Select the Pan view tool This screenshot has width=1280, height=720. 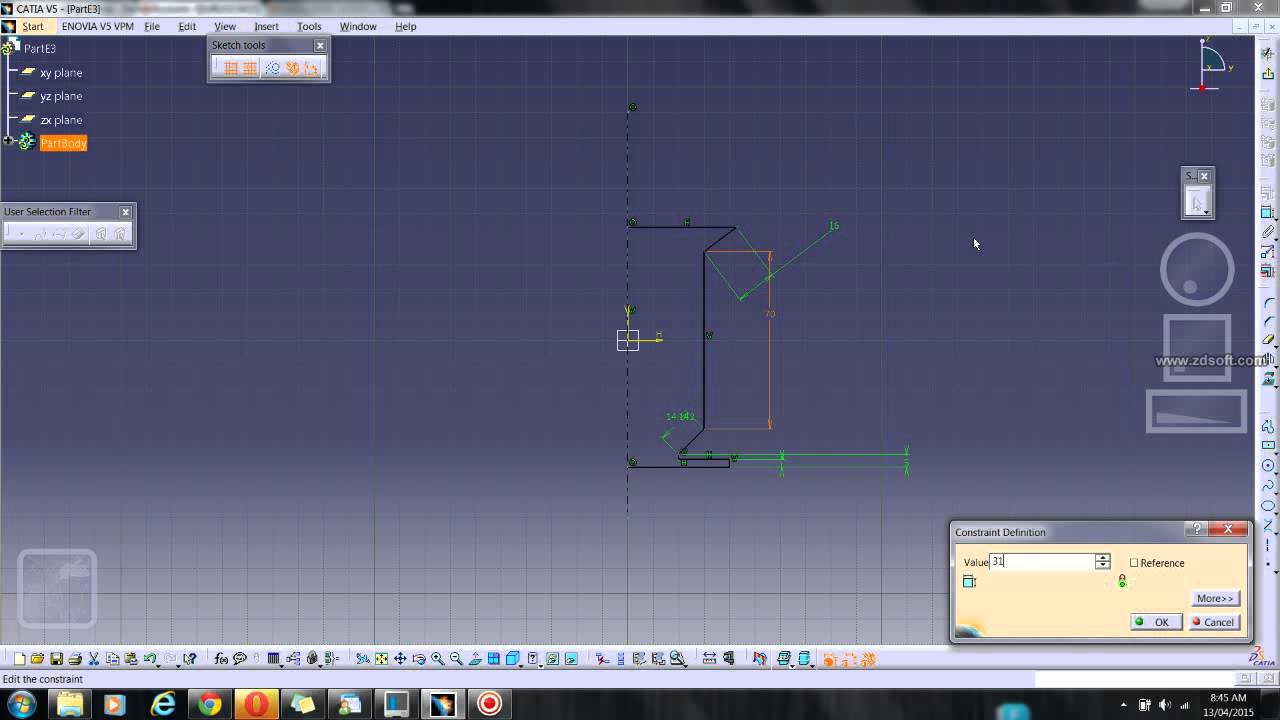coord(400,659)
